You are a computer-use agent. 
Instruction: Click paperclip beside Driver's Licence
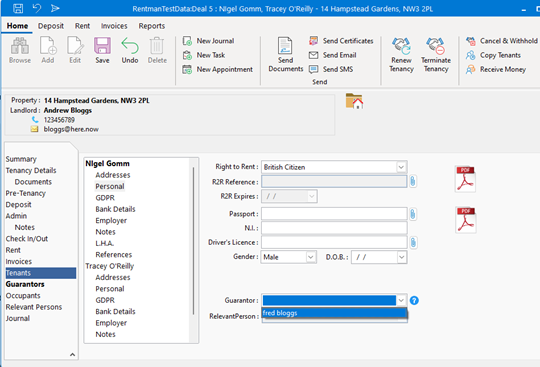[x=413, y=242]
